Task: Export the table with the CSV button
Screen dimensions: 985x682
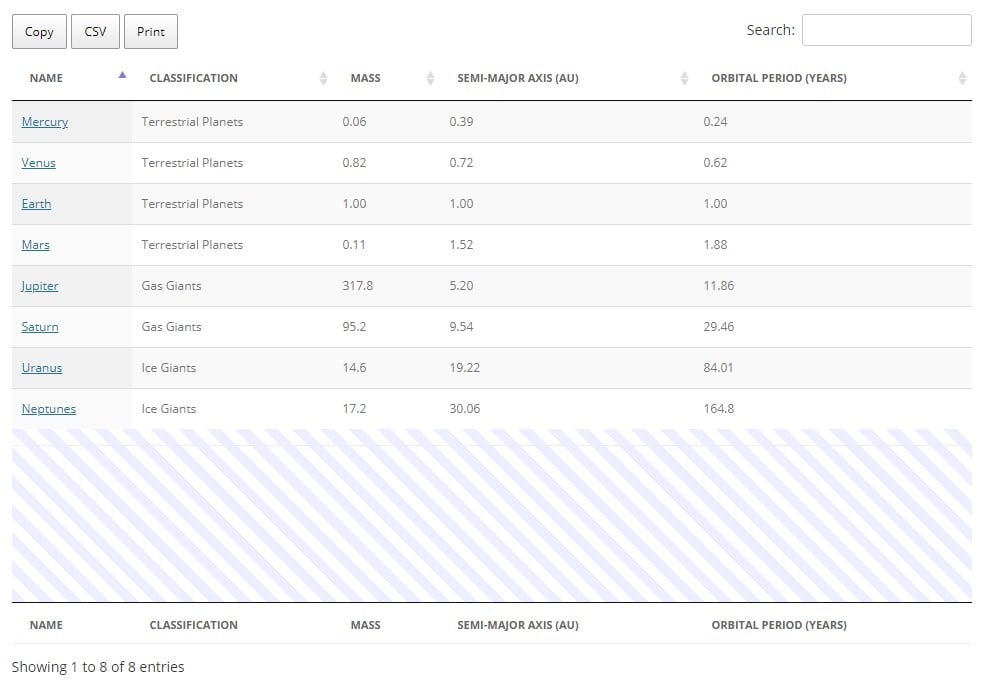Action: point(95,32)
